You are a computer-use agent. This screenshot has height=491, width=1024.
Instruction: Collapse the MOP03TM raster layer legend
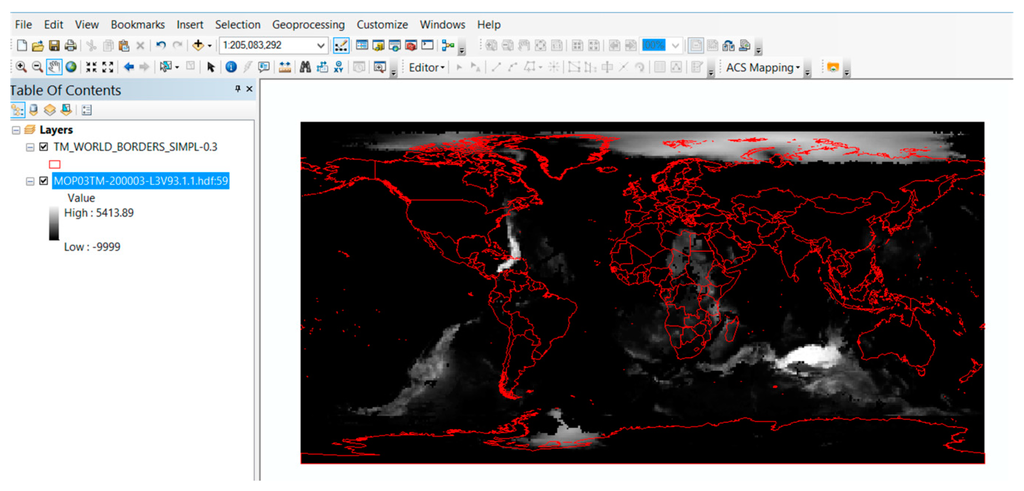tap(30, 181)
